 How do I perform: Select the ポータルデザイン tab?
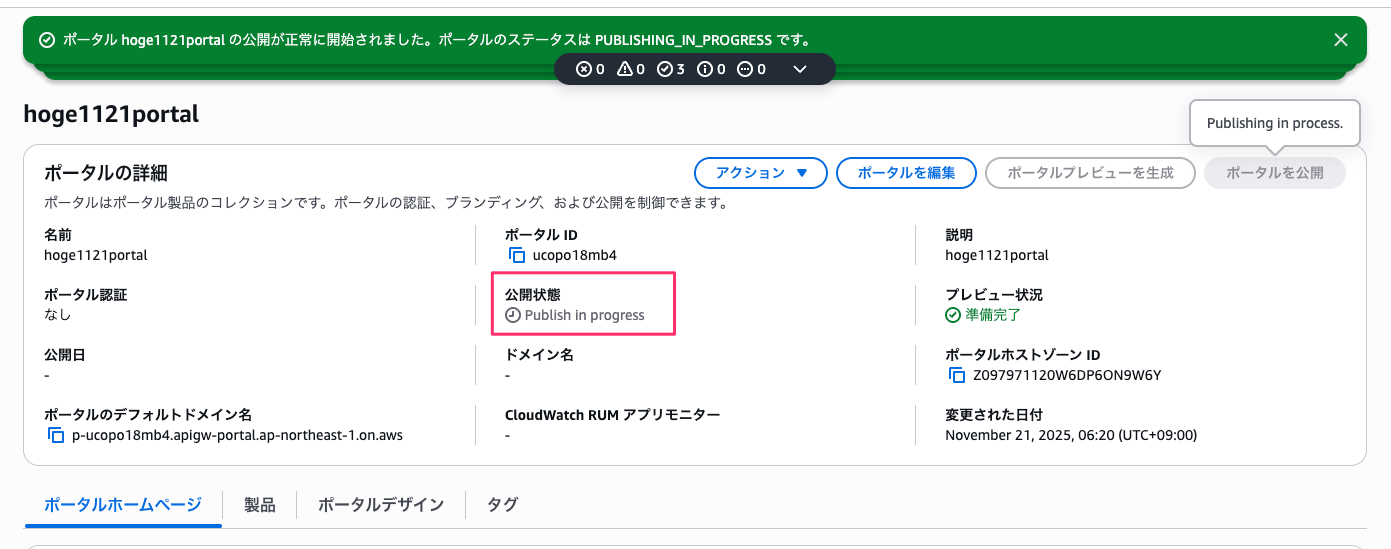pos(381,505)
